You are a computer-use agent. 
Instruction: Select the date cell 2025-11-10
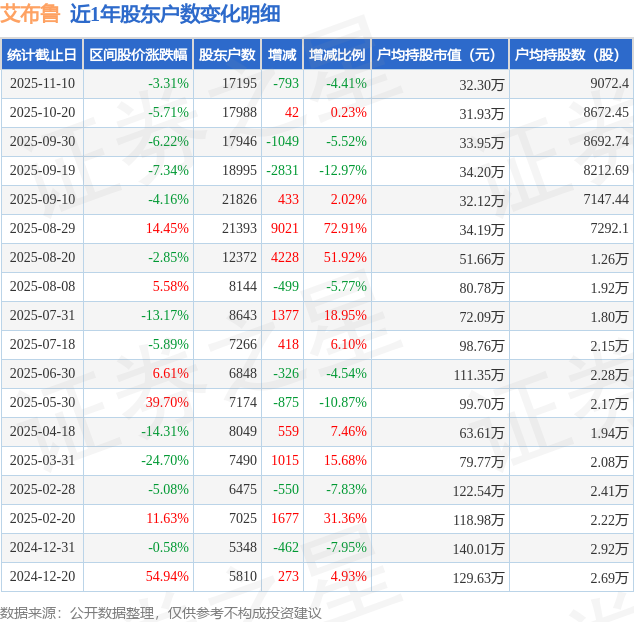coord(42,83)
